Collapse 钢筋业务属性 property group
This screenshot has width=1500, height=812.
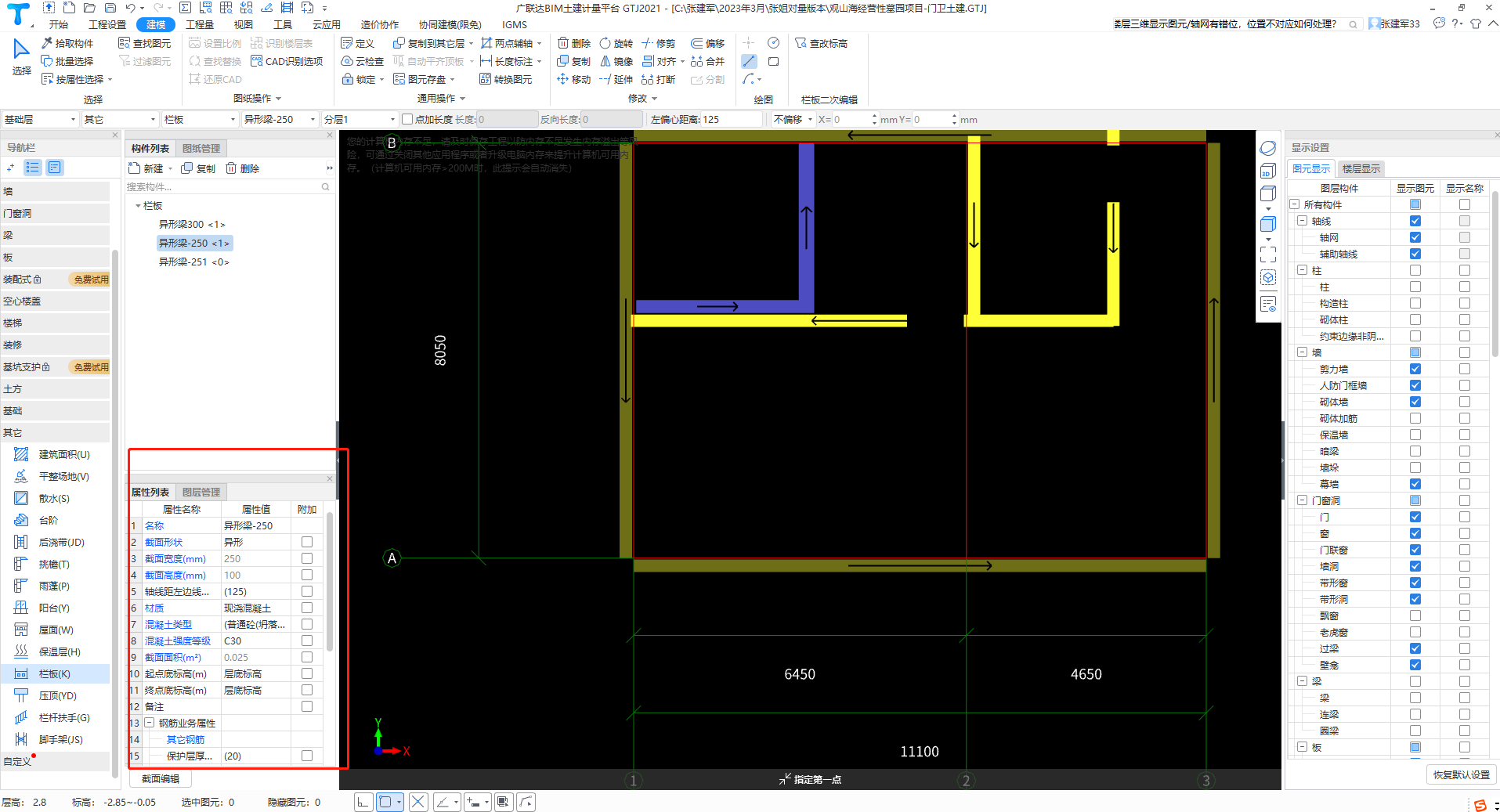coord(149,723)
